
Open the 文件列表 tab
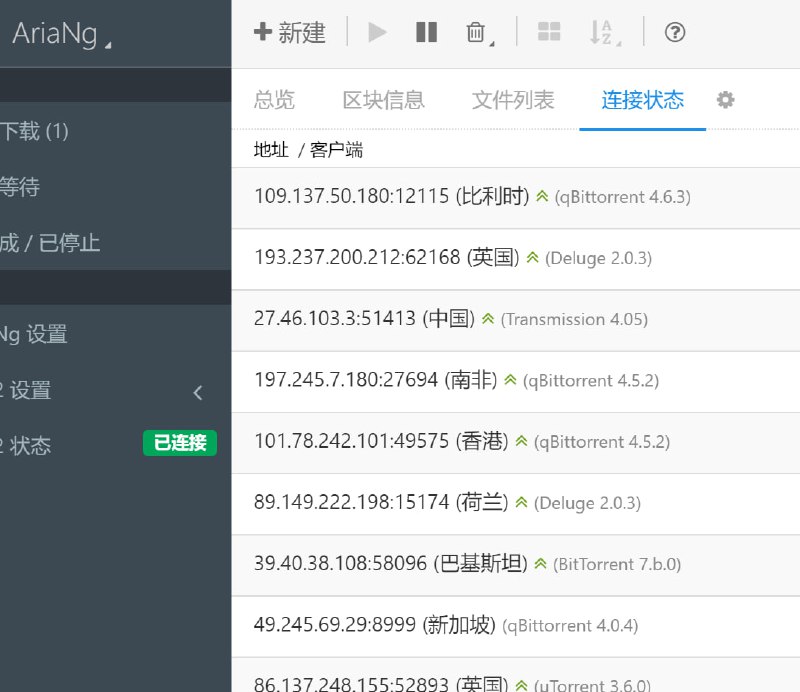(x=512, y=100)
